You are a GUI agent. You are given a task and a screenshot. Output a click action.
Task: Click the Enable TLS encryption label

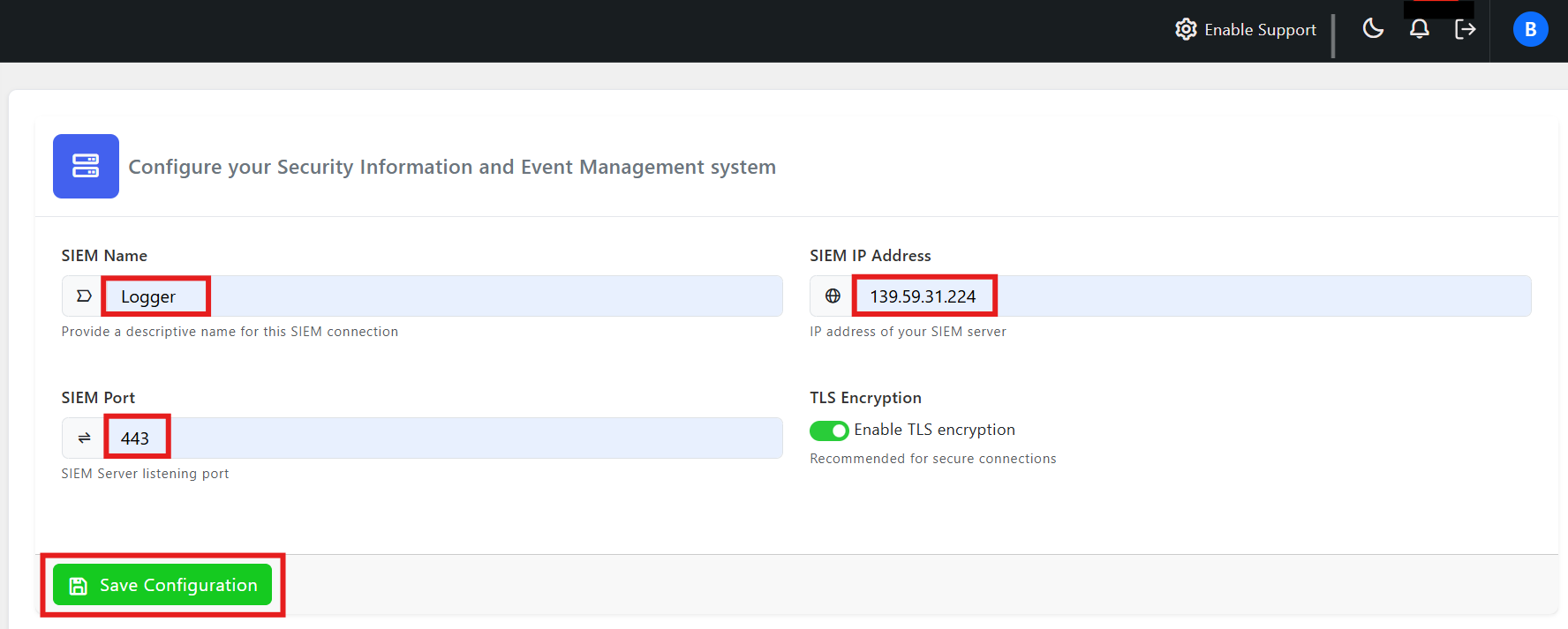click(x=934, y=430)
